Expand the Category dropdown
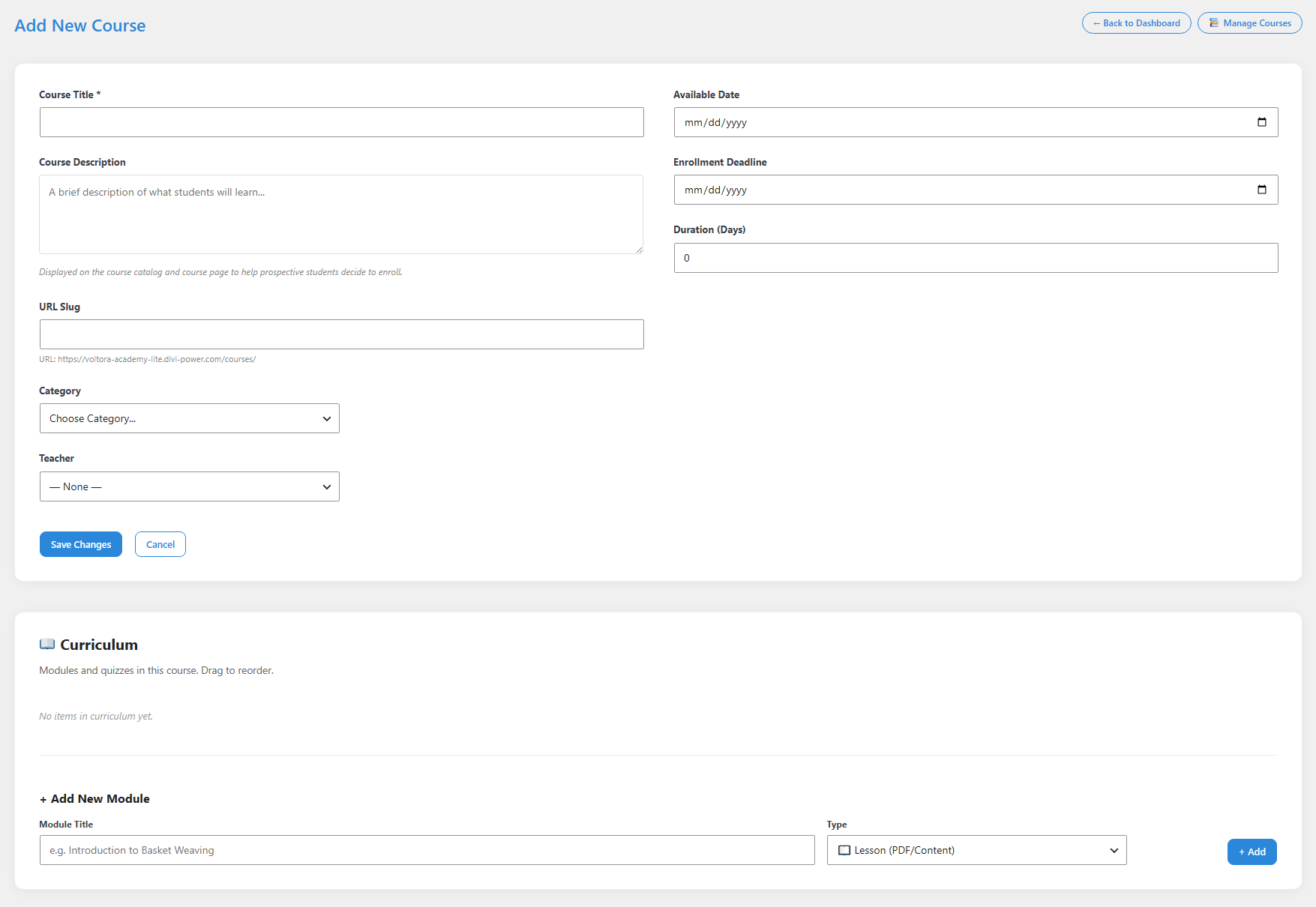This screenshot has height=907, width=1316. [x=190, y=418]
